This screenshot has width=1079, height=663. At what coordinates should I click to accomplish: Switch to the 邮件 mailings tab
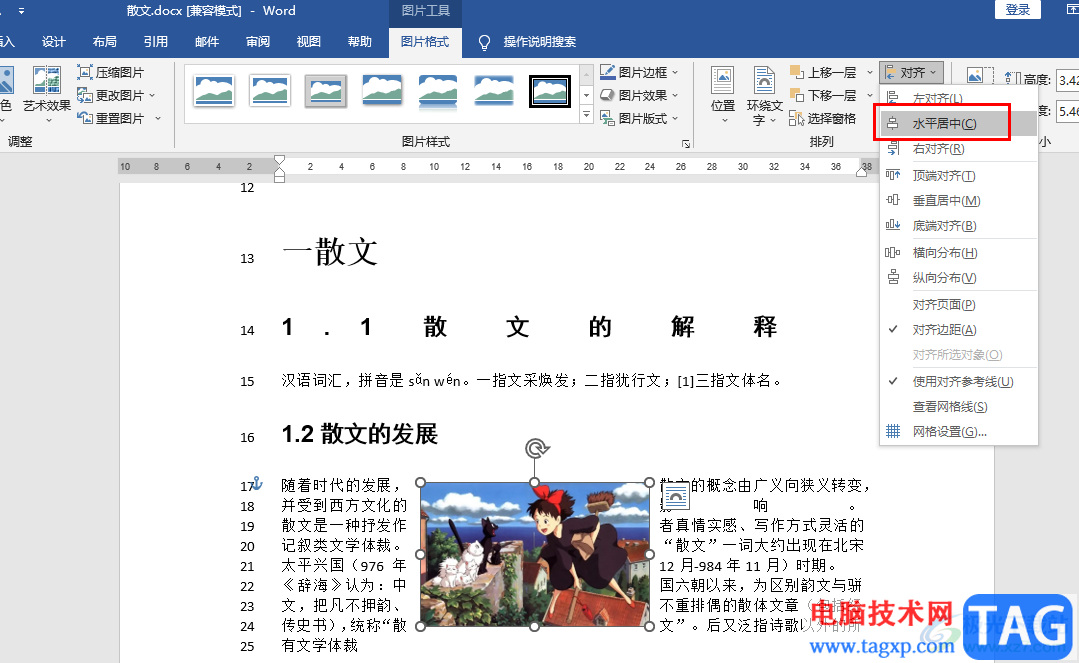(206, 42)
